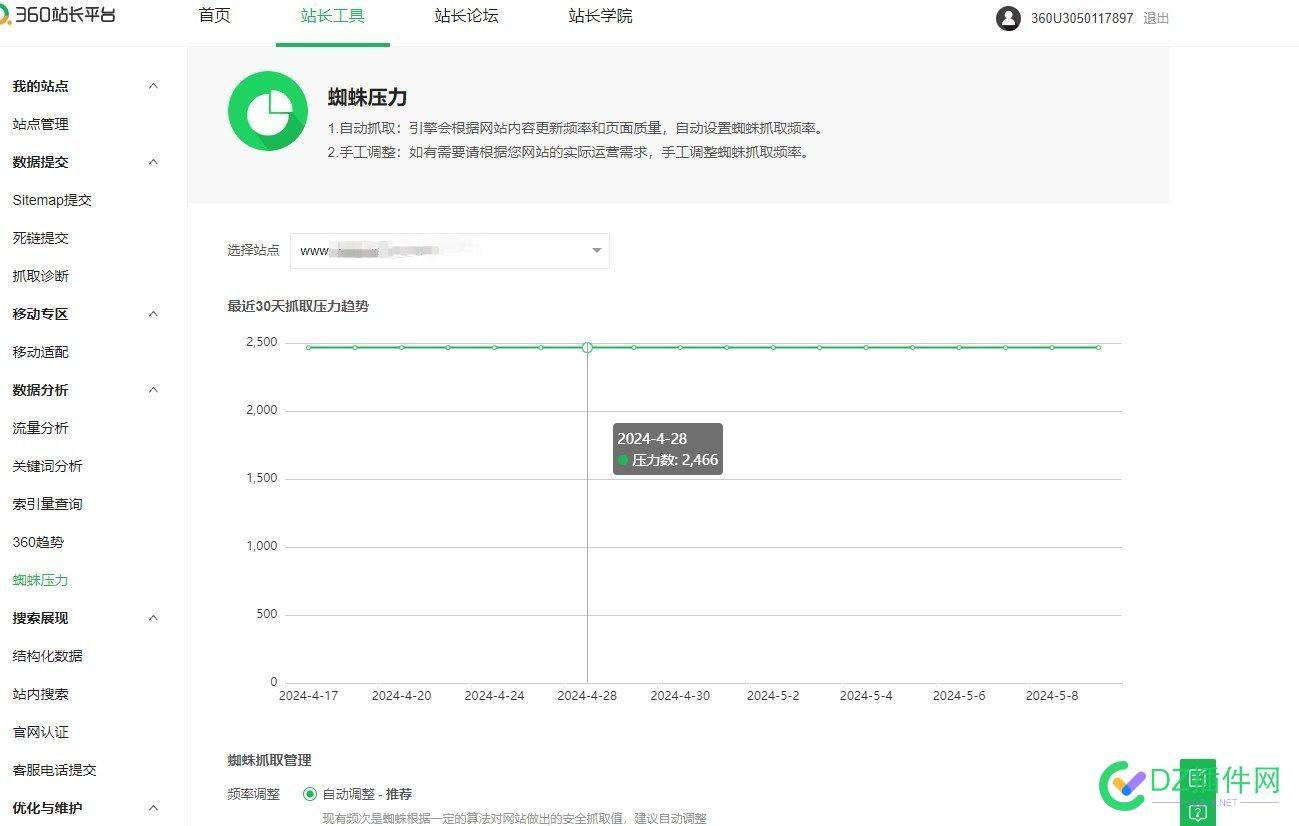Click the 2024-4-20 axis label
Viewport: 1299px width, 826px height.
(x=401, y=696)
